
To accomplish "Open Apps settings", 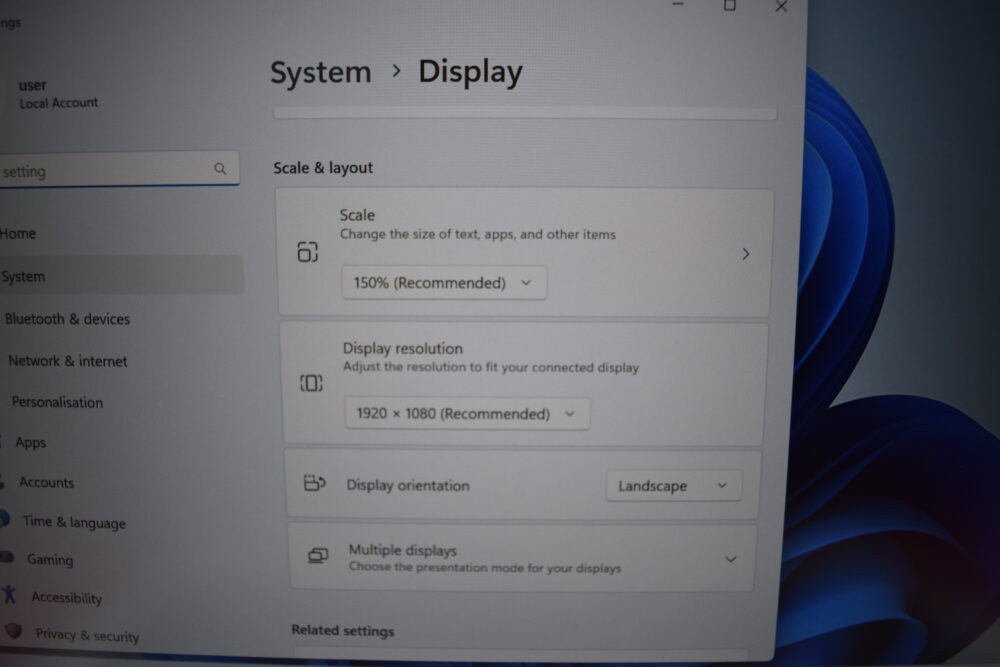I will click(31, 443).
